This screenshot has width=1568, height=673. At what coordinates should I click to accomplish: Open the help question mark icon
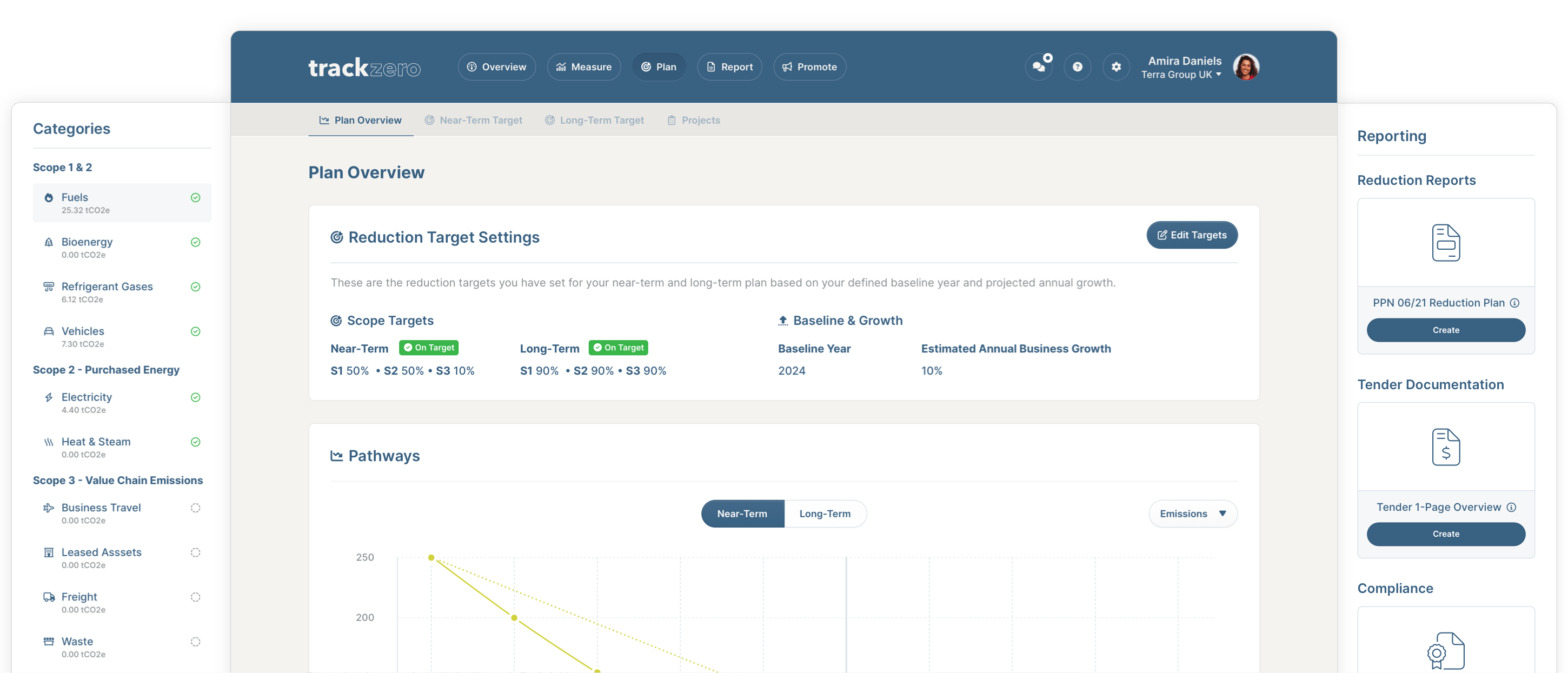coord(1078,67)
